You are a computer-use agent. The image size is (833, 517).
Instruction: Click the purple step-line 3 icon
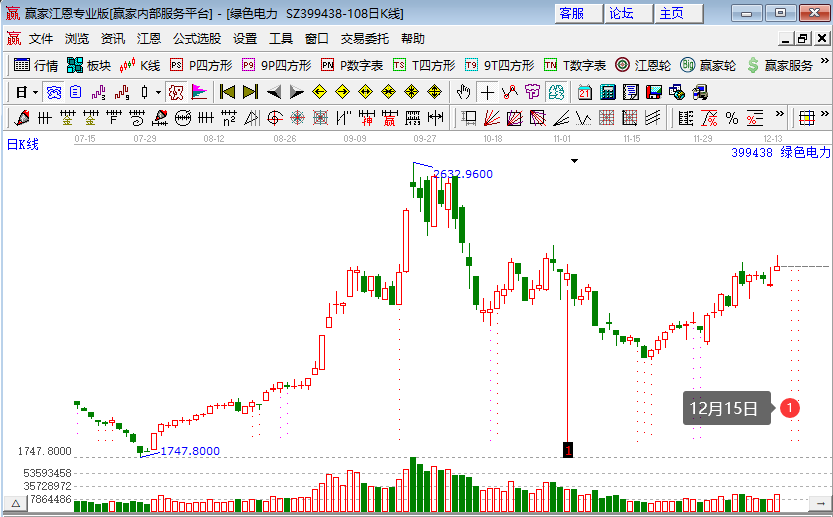tap(99, 92)
